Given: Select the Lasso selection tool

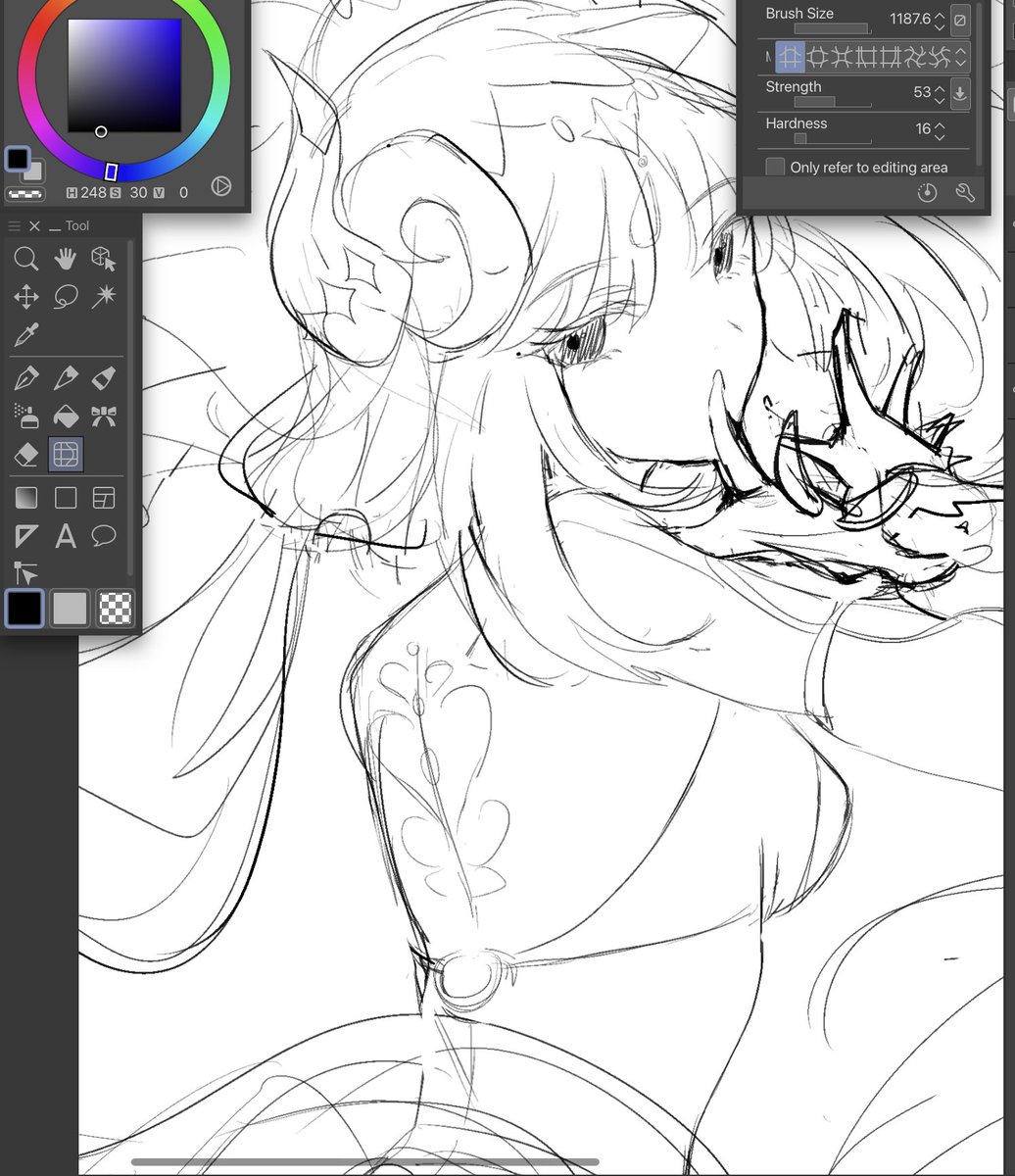Looking at the screenshot, I should tap(66, 297).
